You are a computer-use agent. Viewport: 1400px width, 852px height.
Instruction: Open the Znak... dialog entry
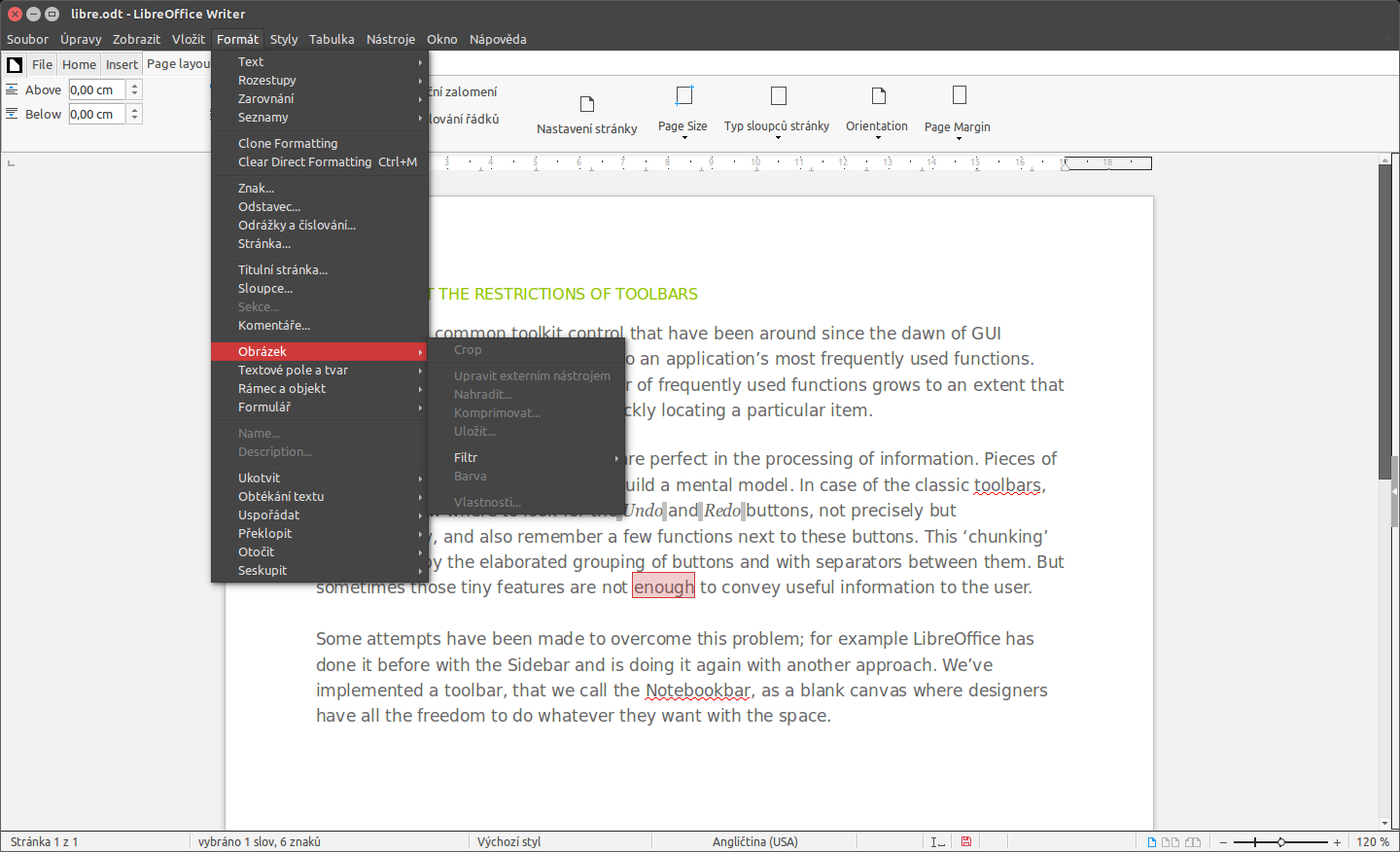click(x=320, y=189)
